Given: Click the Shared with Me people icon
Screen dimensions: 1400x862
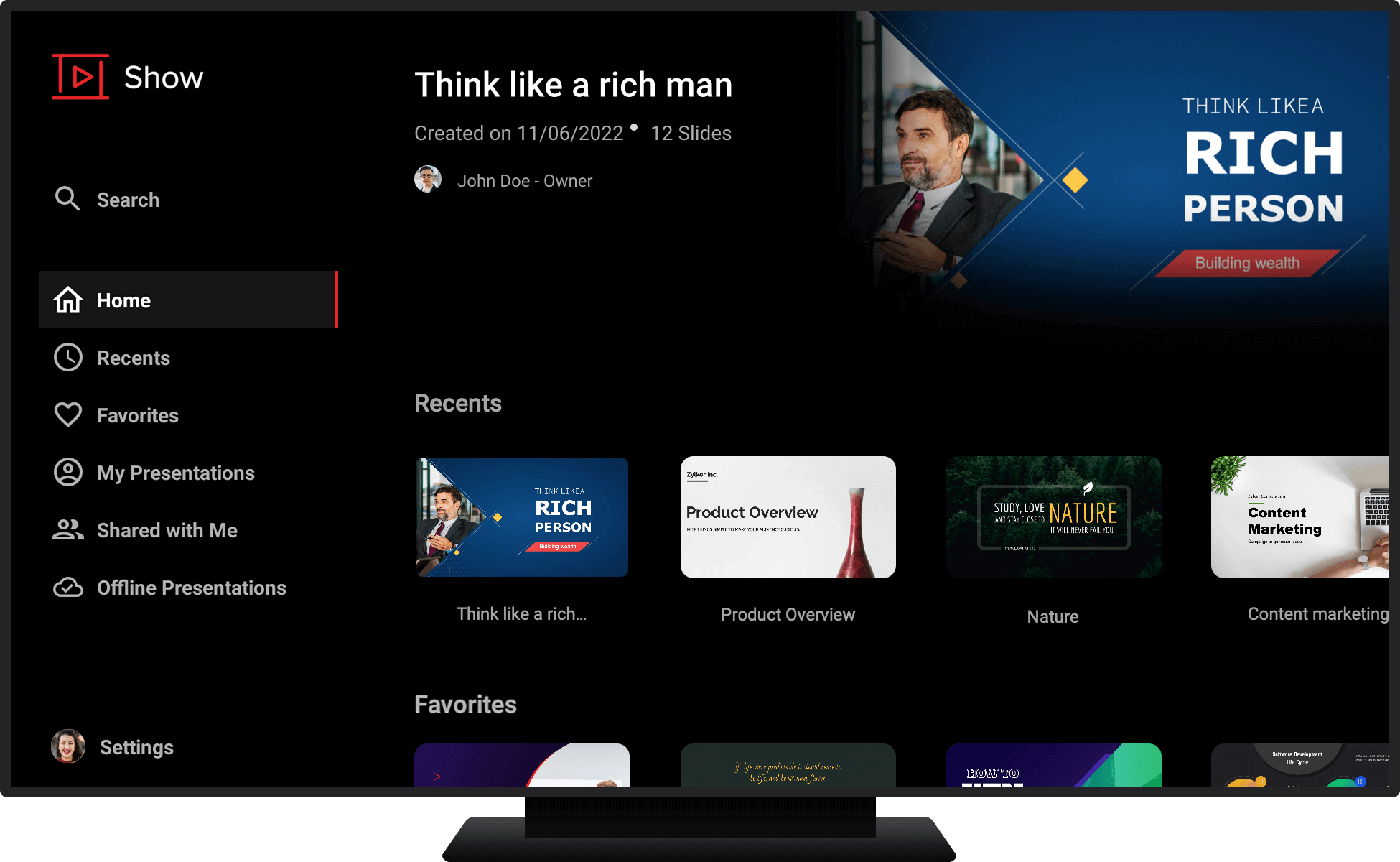Looking at the screenshot, I should 68,530.
